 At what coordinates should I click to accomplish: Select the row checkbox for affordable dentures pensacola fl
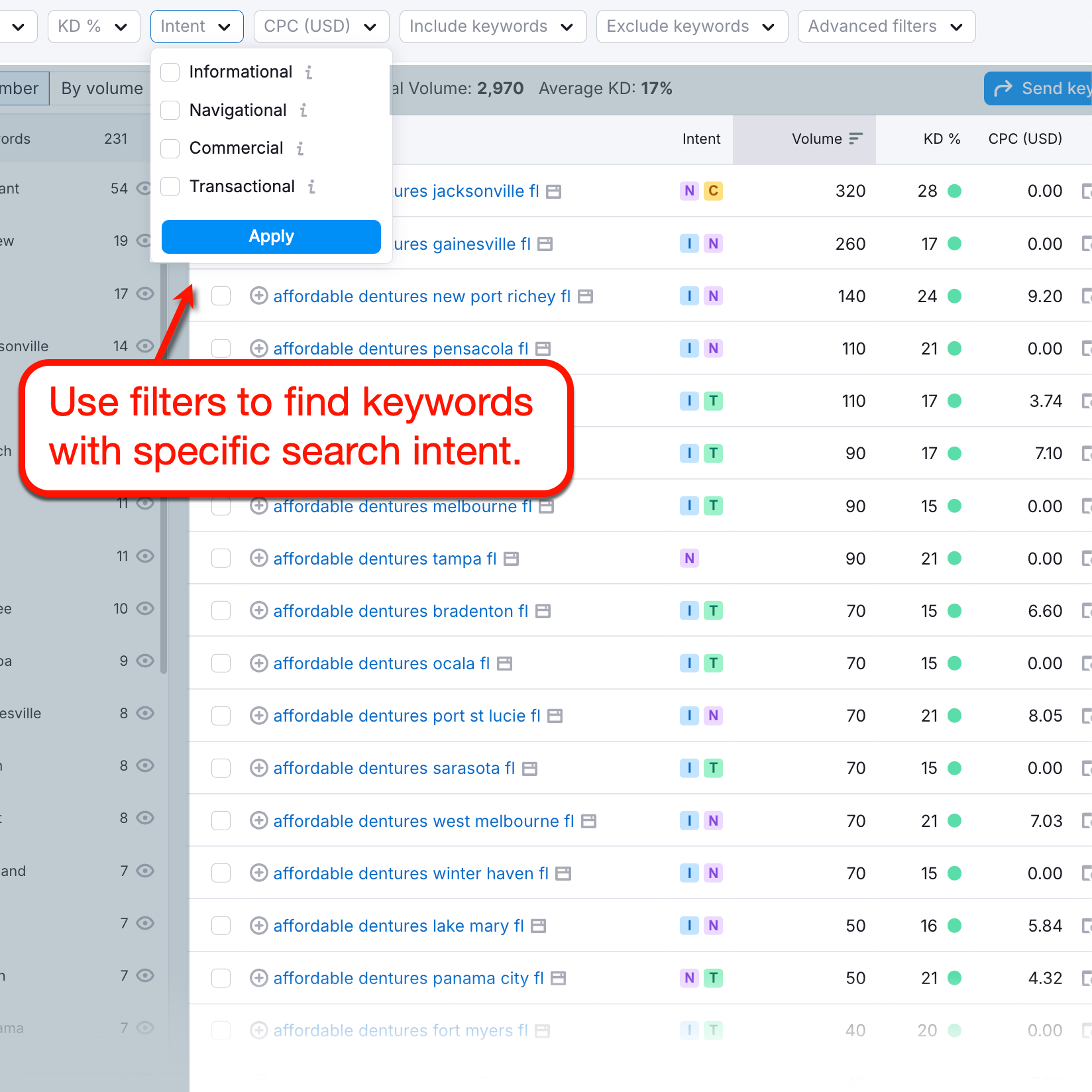pyautogui.click(x=221, y=348)
